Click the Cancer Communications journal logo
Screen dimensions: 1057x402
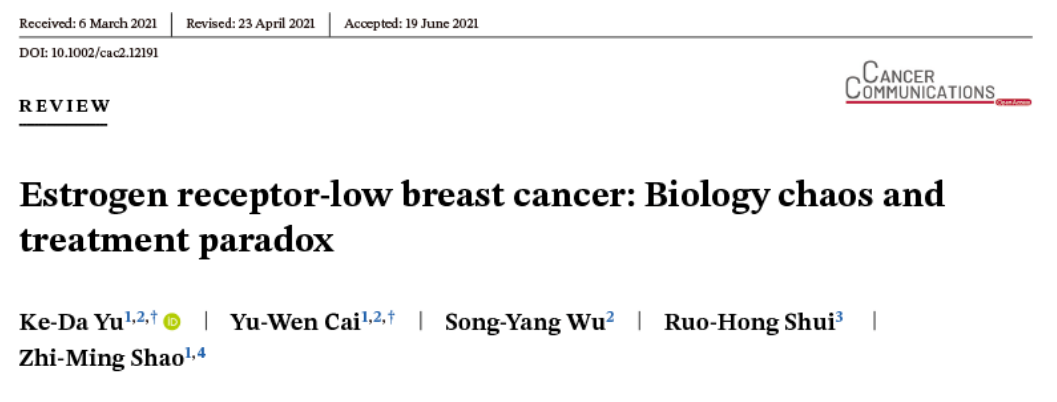pyautogui.click(x=920, y=82)
